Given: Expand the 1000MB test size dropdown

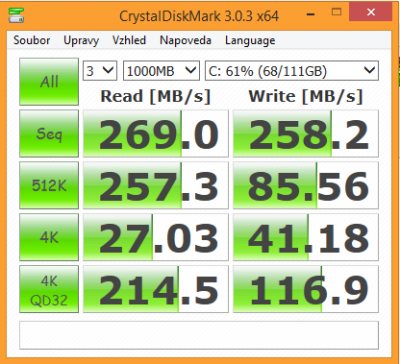Looking at the screenshot, I should [x=161, y=71].
